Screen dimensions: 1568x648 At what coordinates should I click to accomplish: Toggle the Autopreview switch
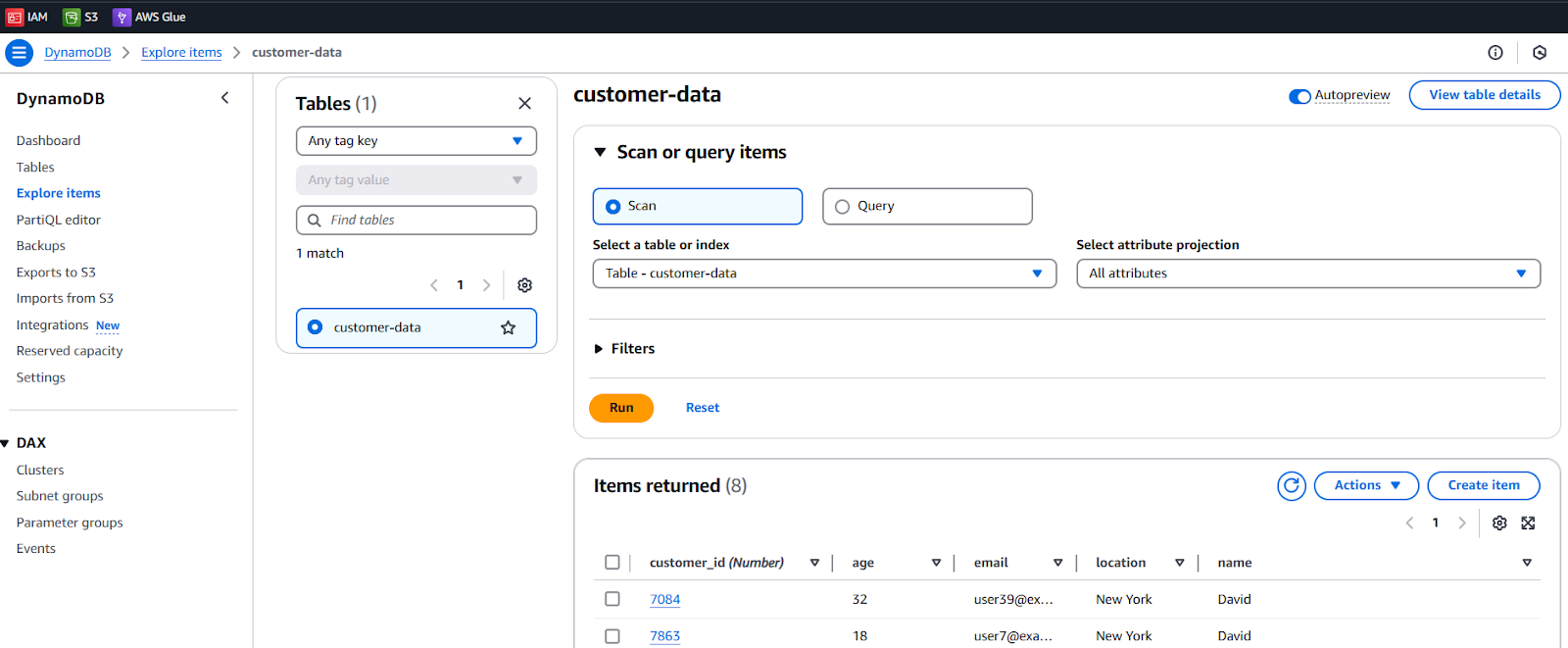[x=1299, y=96]
